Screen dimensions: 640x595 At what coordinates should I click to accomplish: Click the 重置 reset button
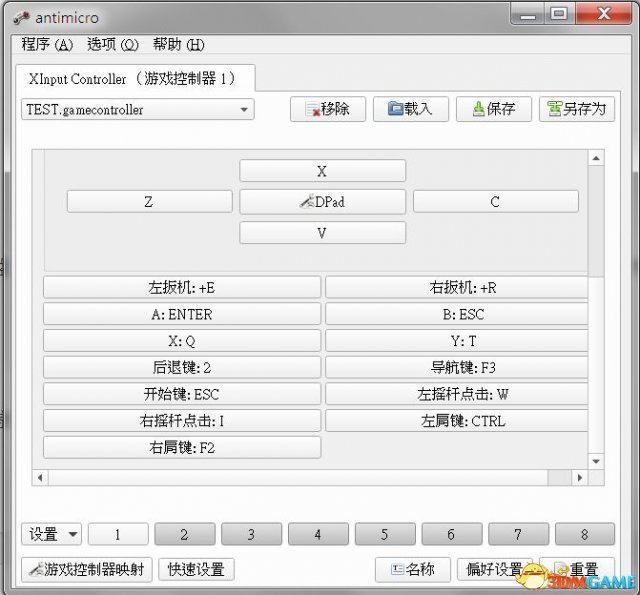click(x=577, y=569)
